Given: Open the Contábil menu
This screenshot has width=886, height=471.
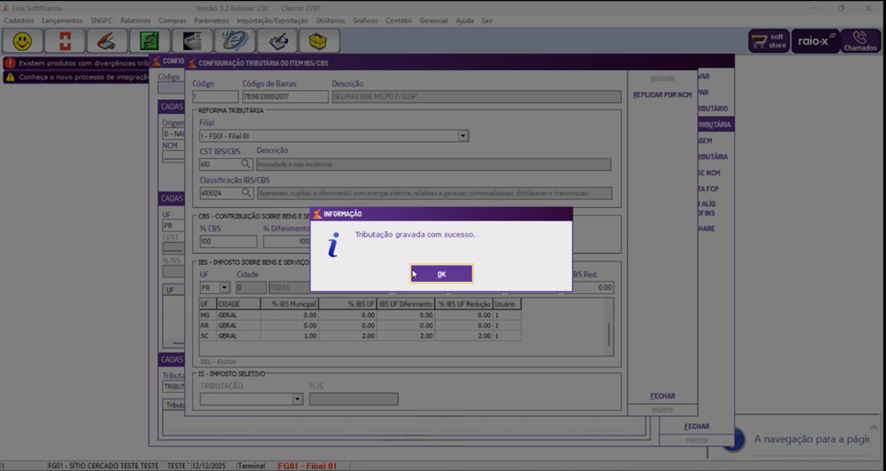Looking at the screenshot, I should click(x=398, y=20).
